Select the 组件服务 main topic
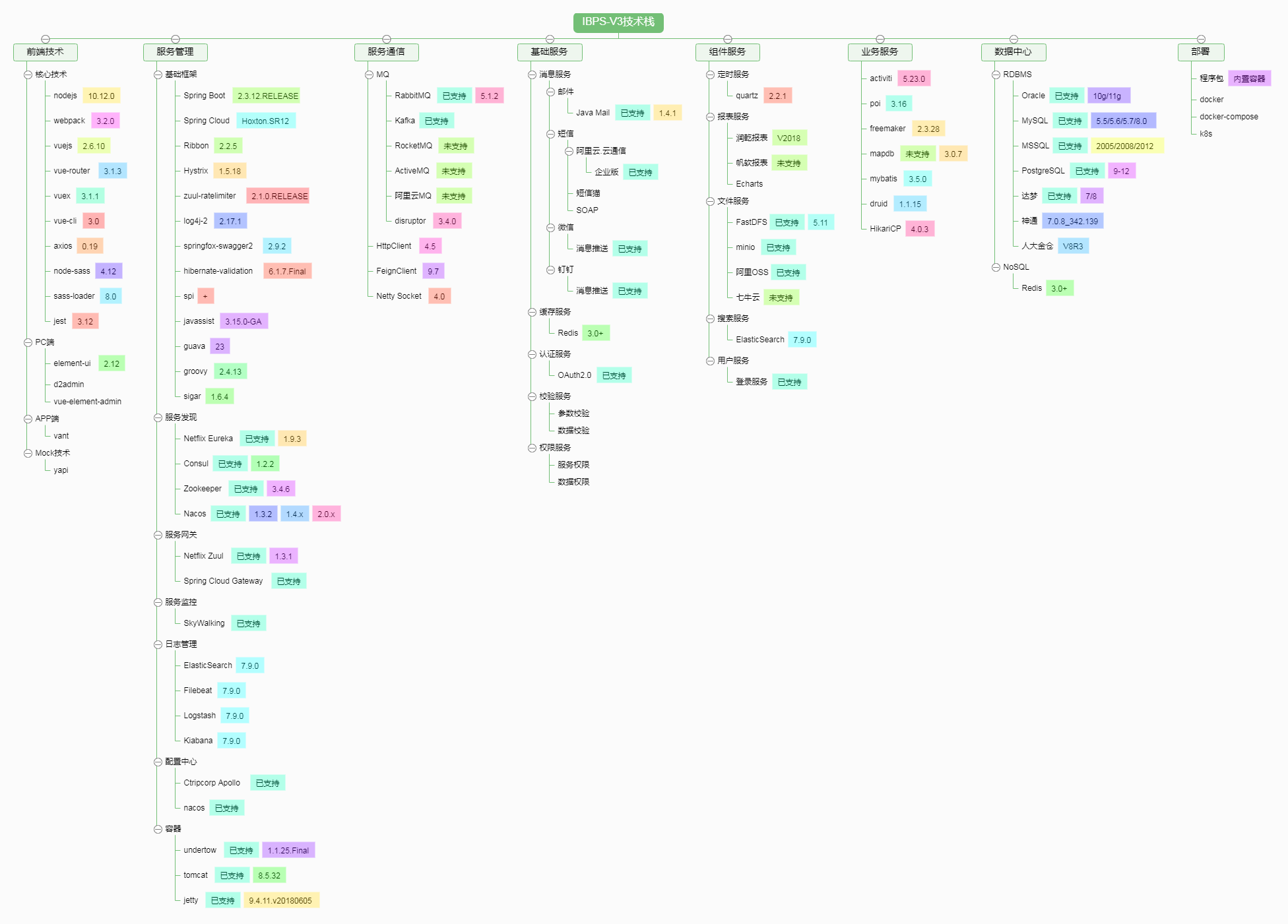 728,52
